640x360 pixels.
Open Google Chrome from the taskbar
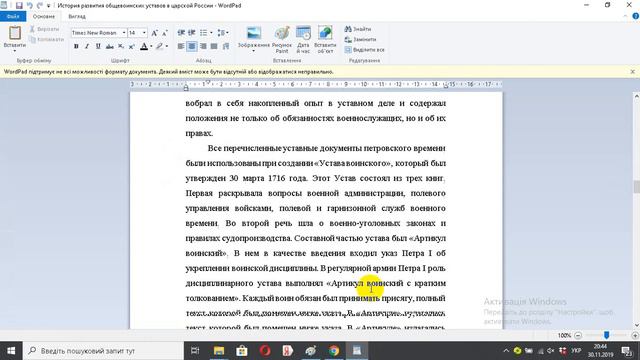tap(334, 351)
